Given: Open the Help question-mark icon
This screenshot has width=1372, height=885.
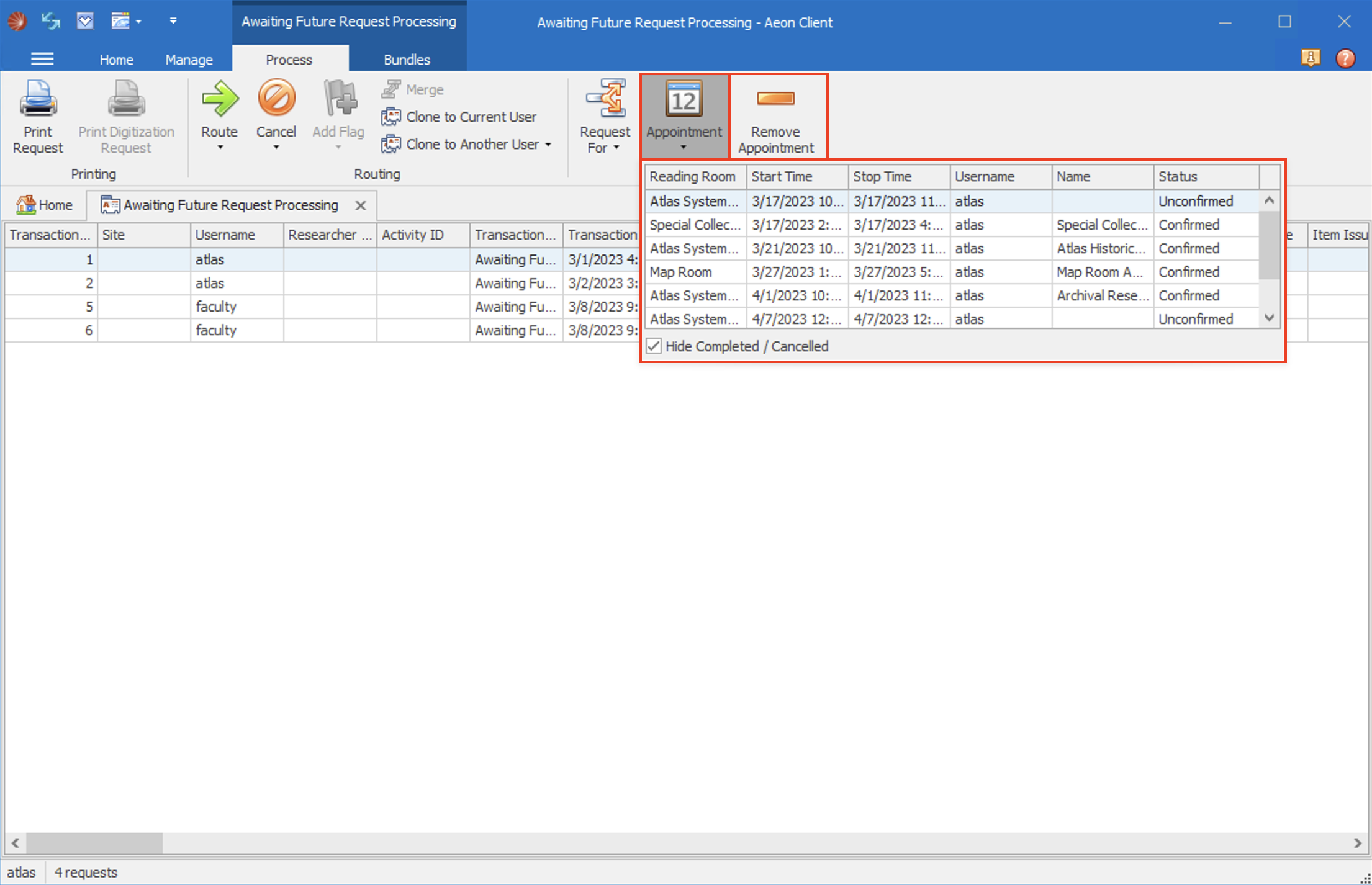Looking at the screenshot, I should click(x=1345, y=58).
